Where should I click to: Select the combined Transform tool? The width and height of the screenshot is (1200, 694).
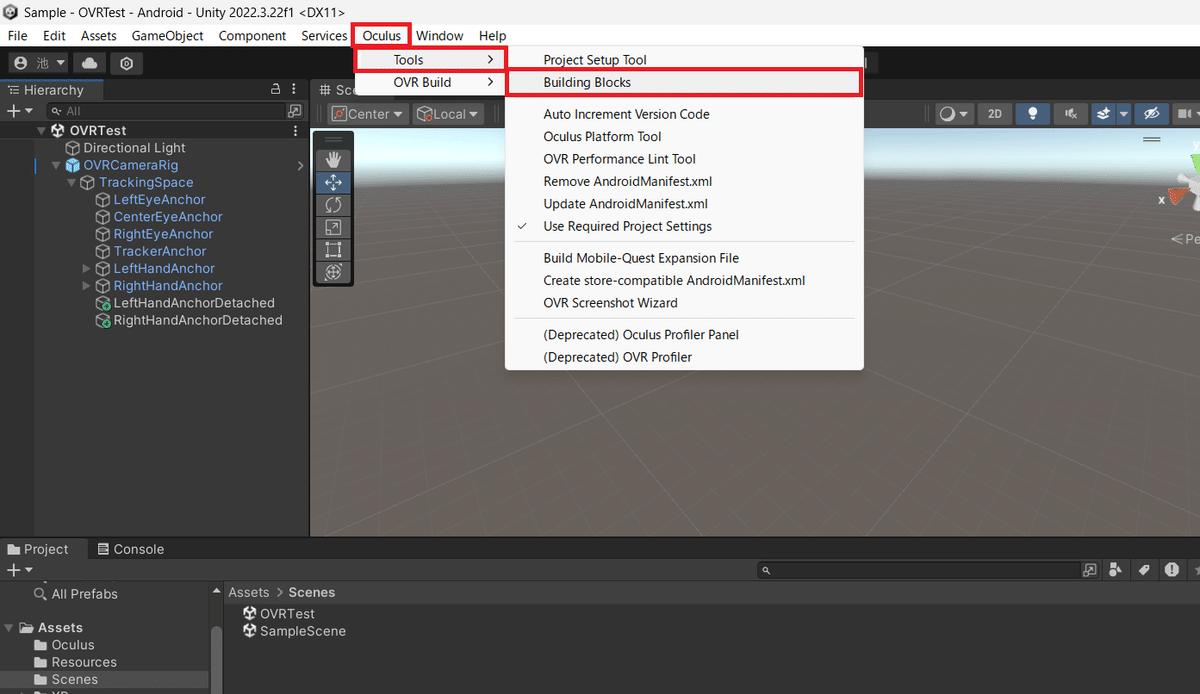tap(333, 272)
